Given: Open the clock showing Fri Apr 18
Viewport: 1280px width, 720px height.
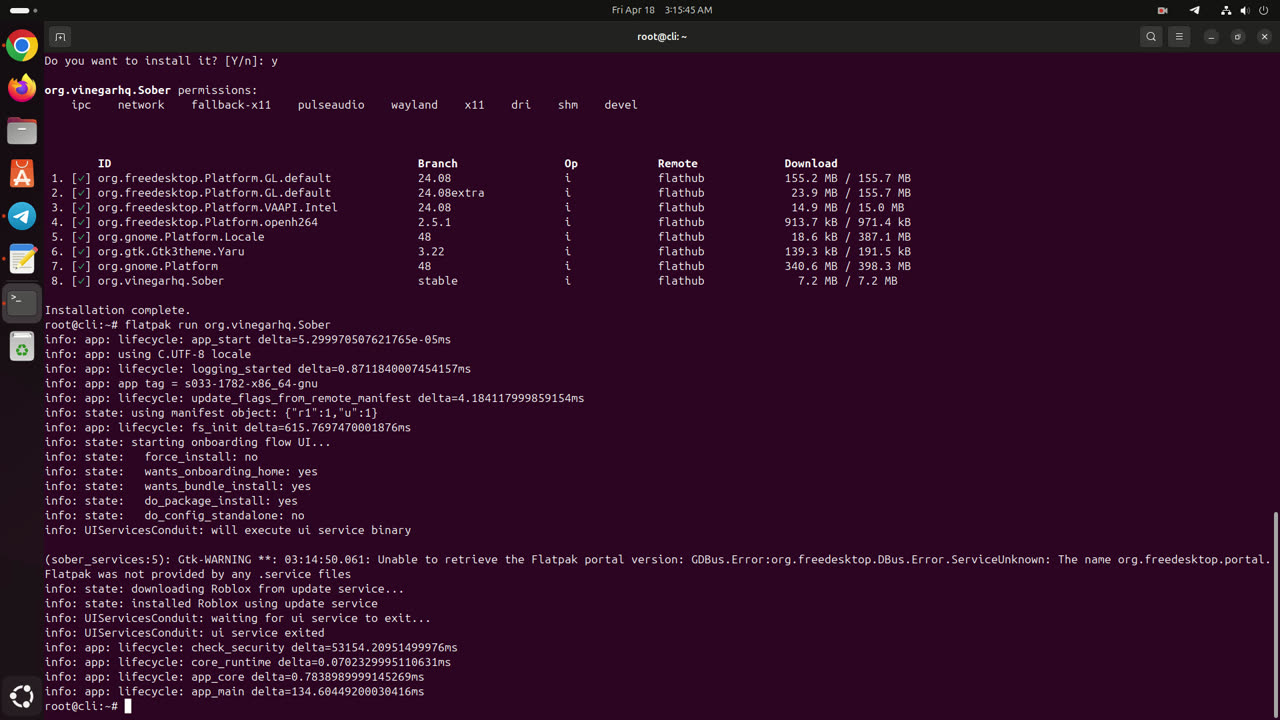Looking at the screenshot, I should [x=662, y=10].
